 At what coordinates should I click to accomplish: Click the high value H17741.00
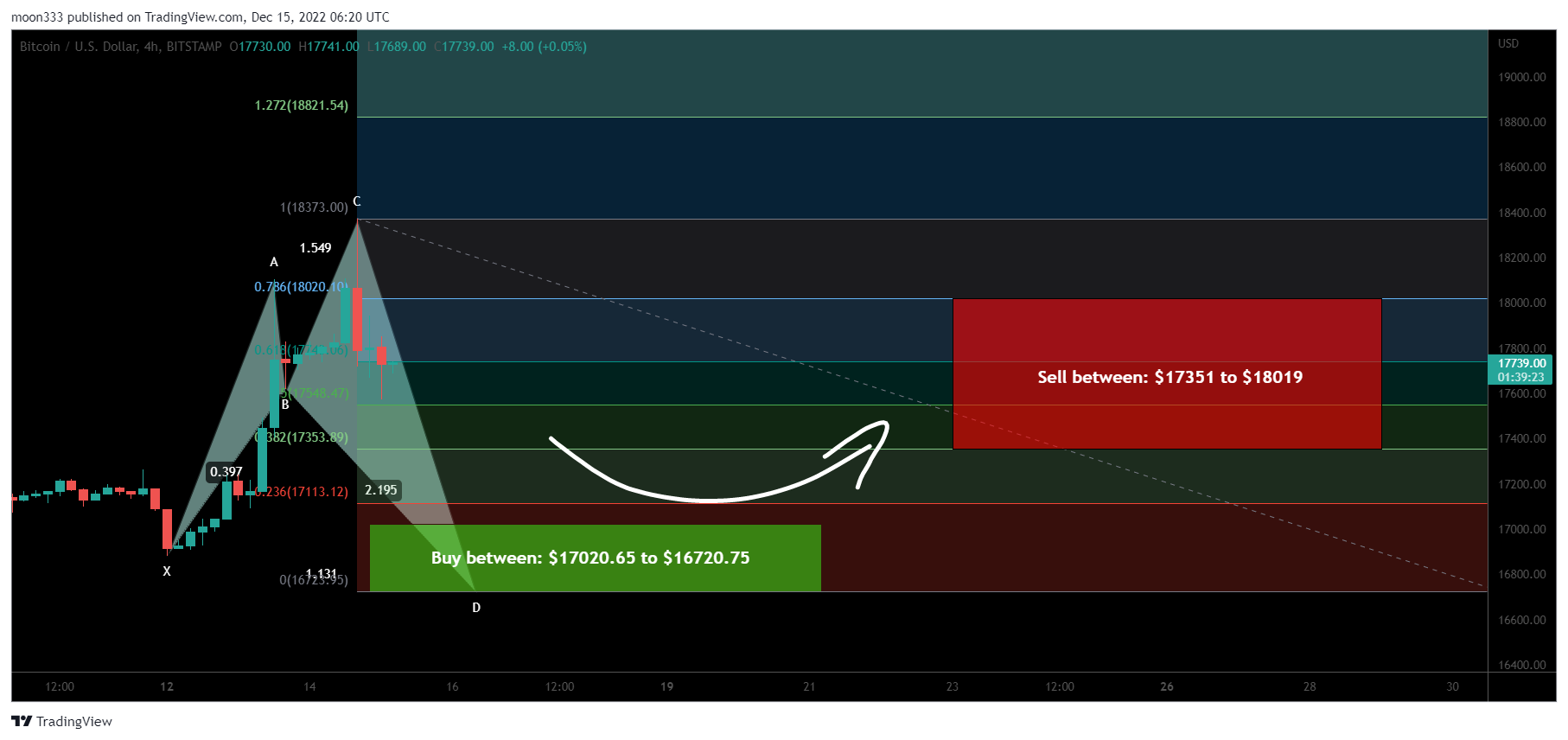click(x=328, y=47)
